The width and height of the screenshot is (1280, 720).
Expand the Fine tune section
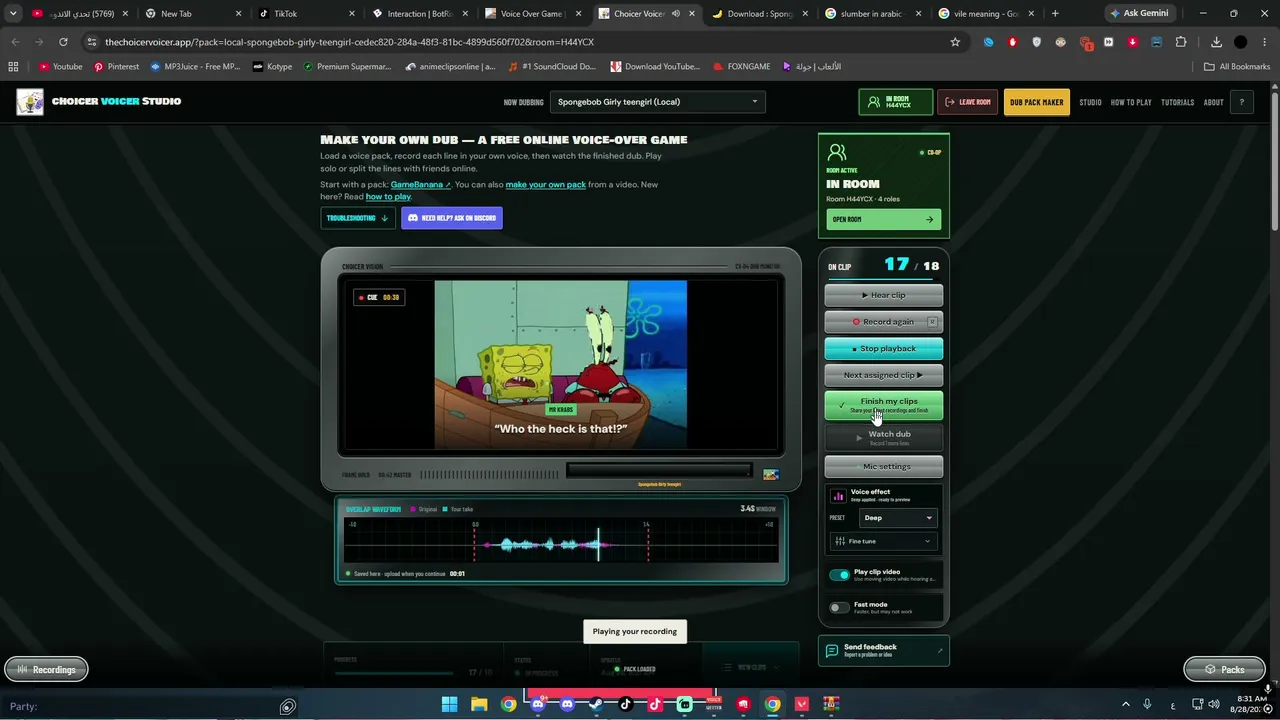point(884,541)
